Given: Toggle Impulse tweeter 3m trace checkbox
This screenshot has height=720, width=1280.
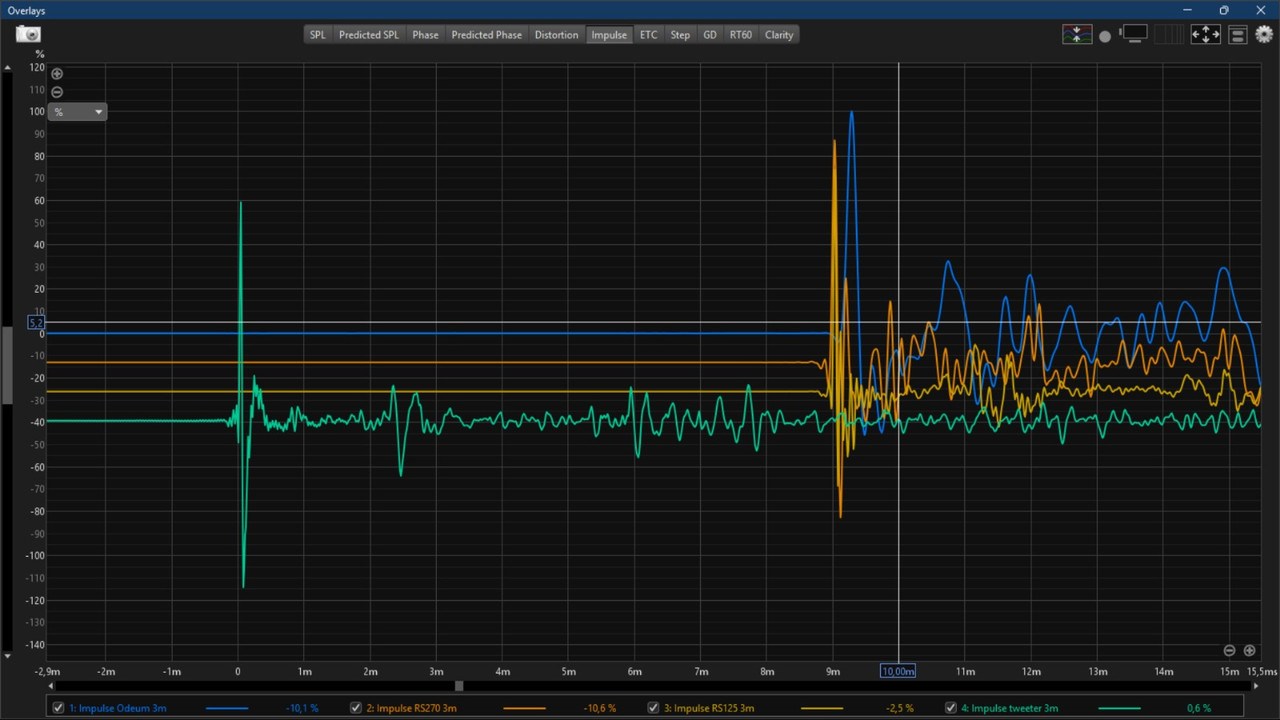Looking at the screenshot, I should [951, 708].
